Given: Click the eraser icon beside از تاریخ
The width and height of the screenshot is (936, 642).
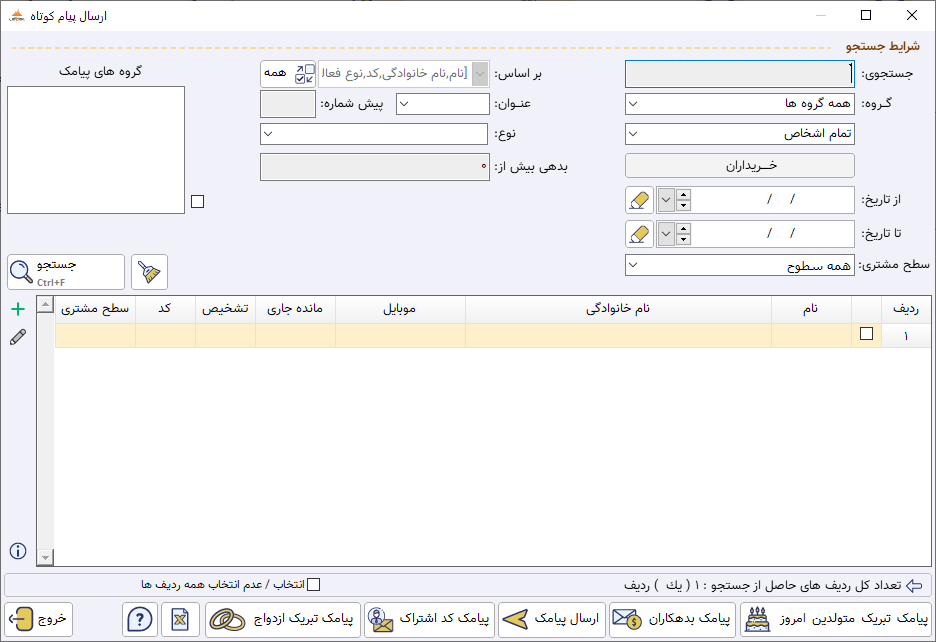Looking at the screenshot, I should (x=639, y=200).
